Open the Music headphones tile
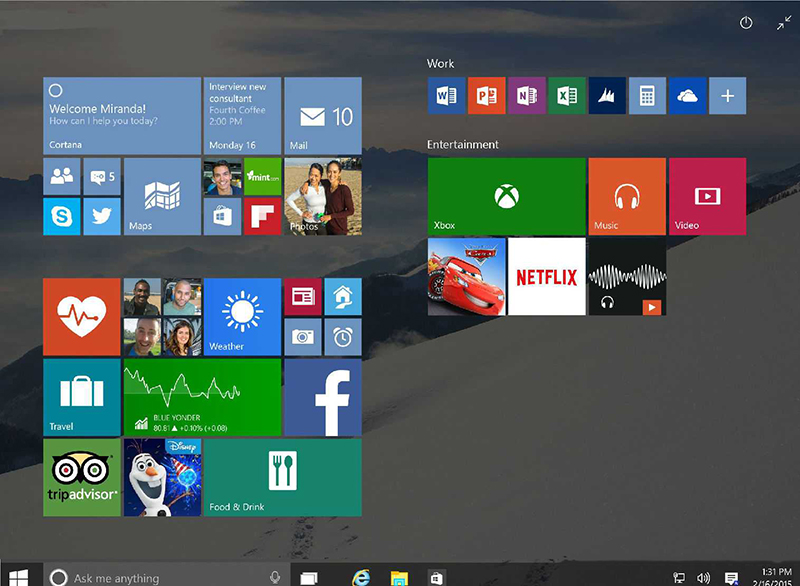This screenshot has width=800, height=586. click(627, 196)
